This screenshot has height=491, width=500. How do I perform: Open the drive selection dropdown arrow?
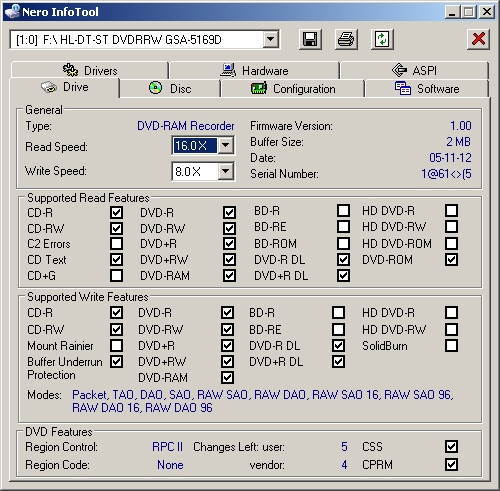point(271,39)
